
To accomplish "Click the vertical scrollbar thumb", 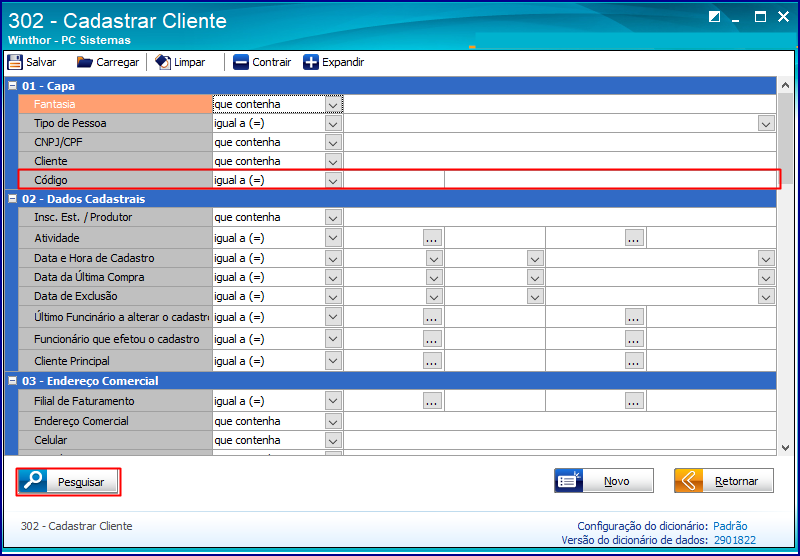I will [786, 139].
